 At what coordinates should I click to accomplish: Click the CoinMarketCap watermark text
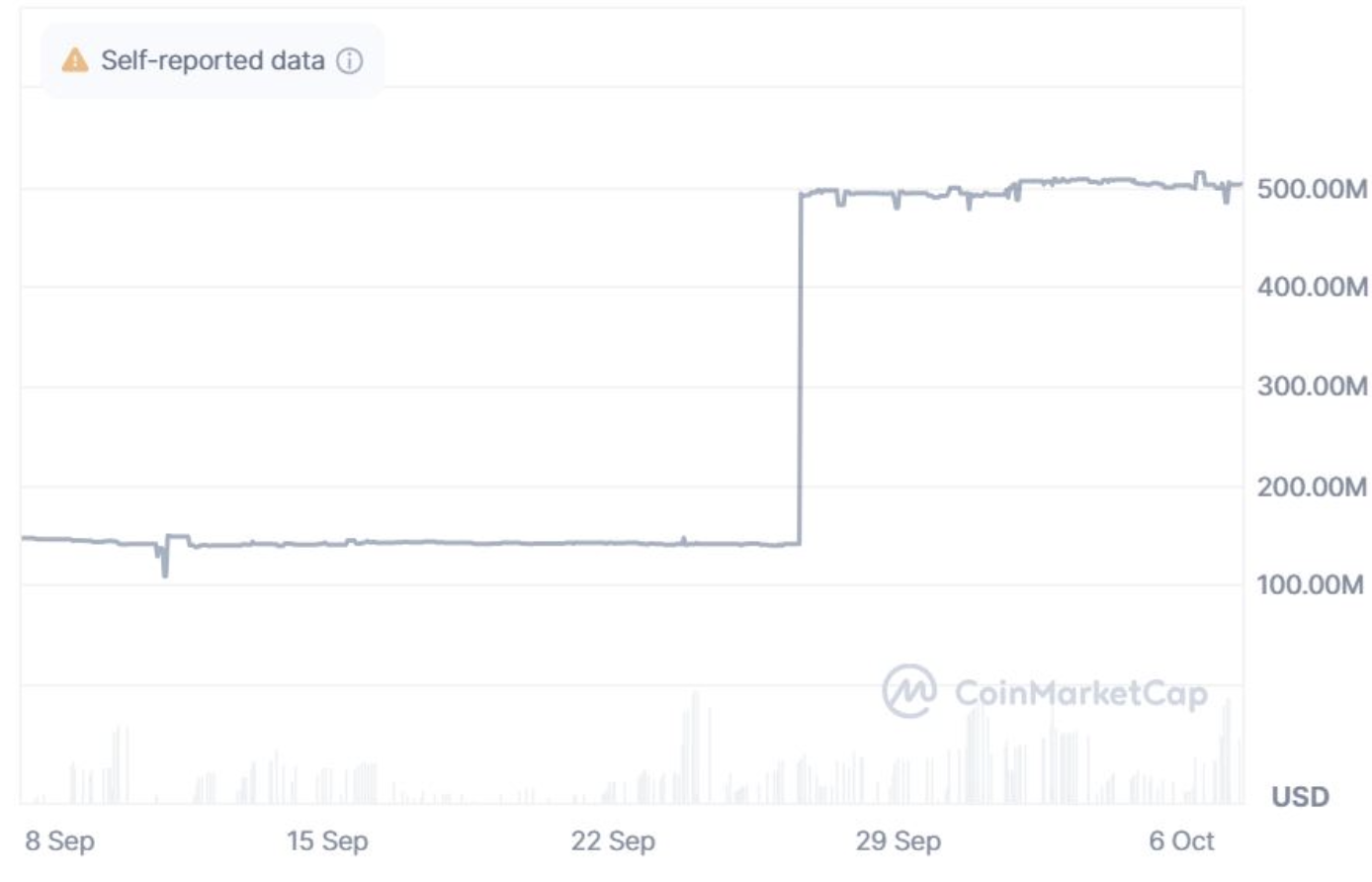tap(1080, 693)
